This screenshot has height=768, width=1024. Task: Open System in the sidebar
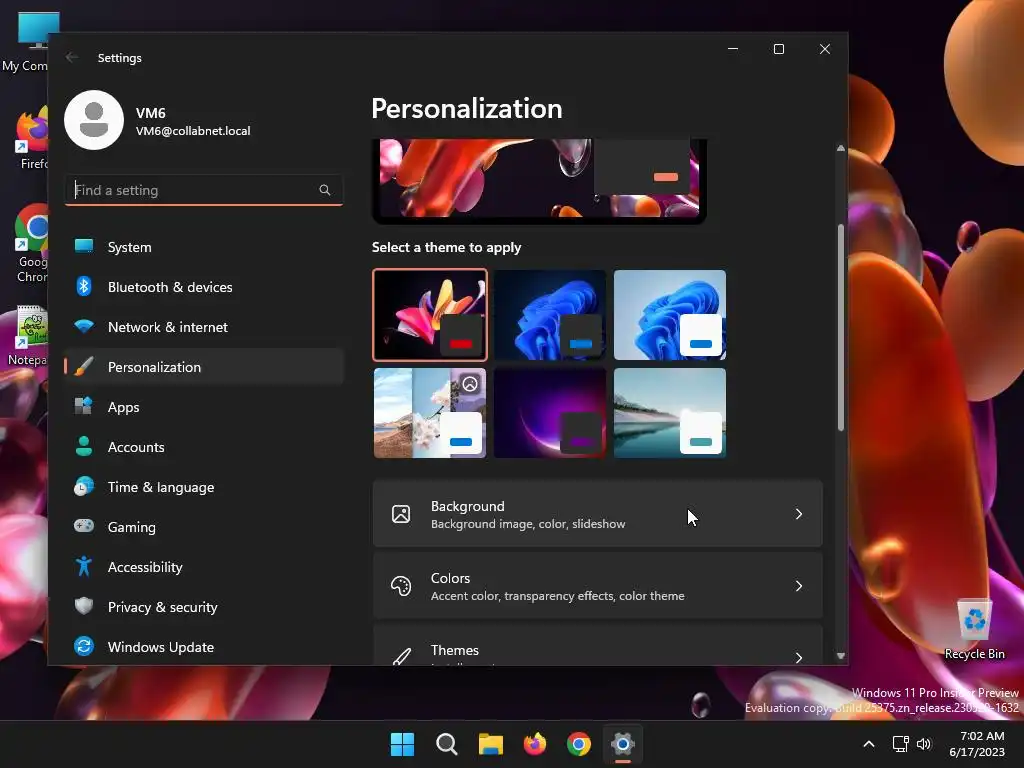pos(204,247)
